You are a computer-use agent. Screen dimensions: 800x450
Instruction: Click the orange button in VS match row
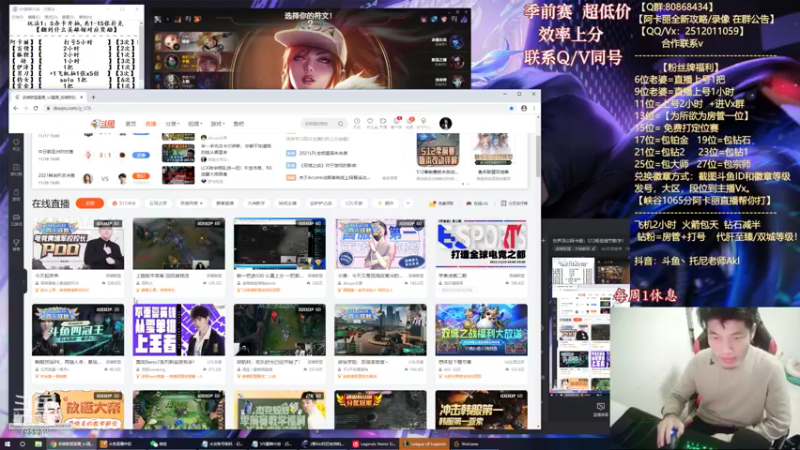click(141, 177)
